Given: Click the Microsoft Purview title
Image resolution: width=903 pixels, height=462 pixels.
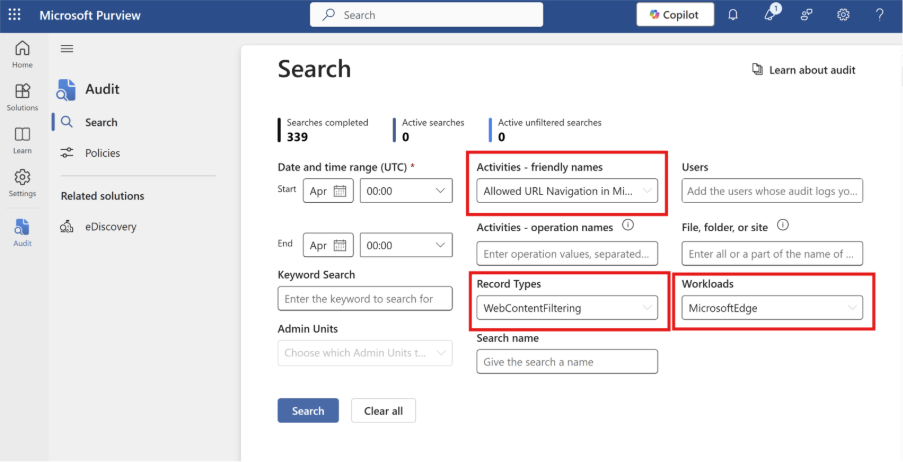Looking at the screenshot, I should (x=90, y=15).
